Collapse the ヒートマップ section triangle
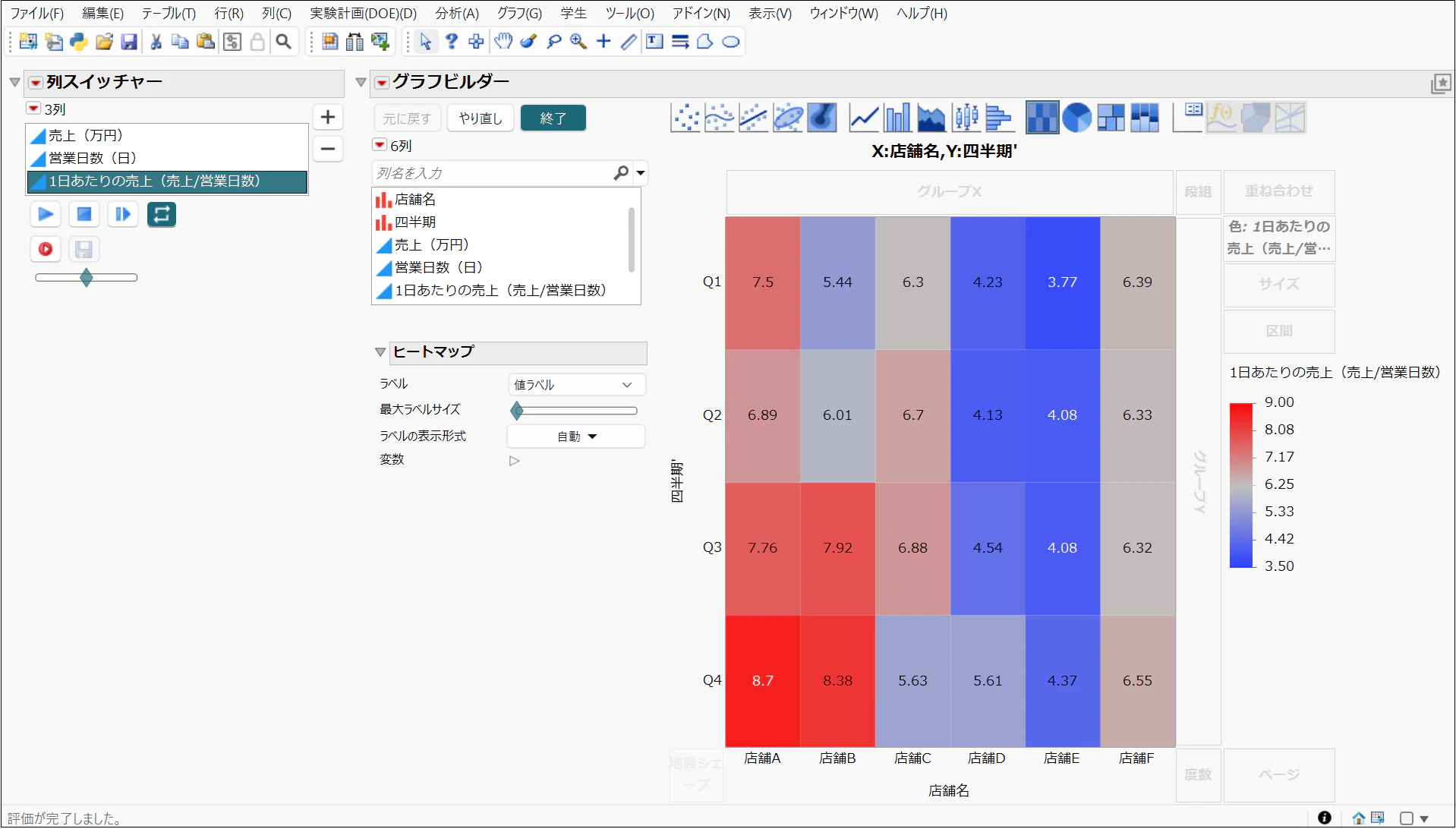The image size is (1456, 829). point(380,351)
